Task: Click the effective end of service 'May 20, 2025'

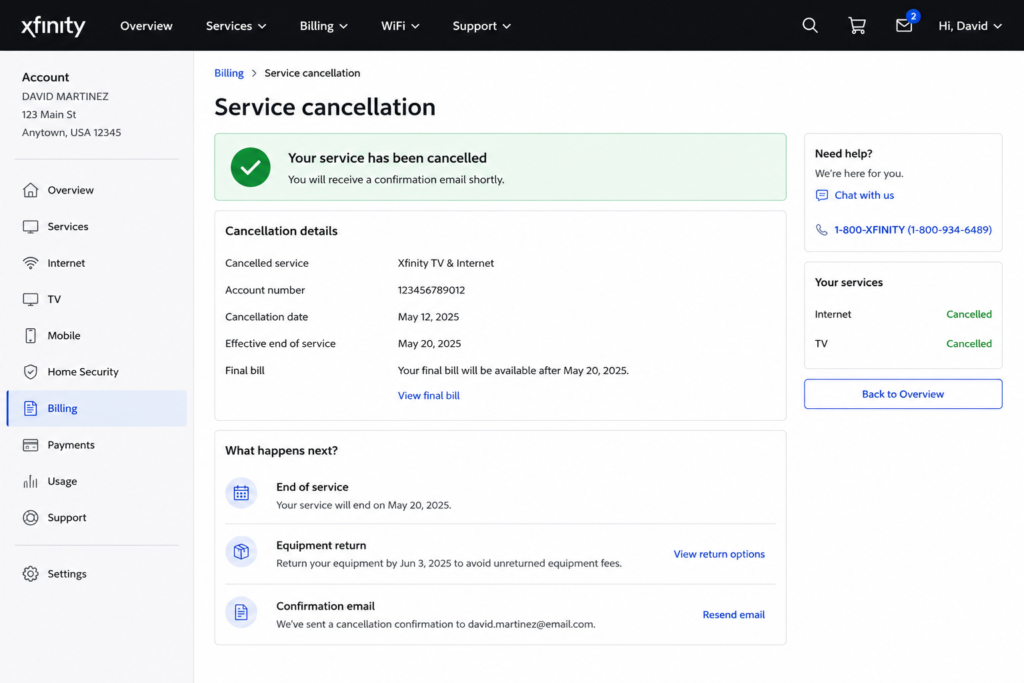Action: [x=429, y=343]
